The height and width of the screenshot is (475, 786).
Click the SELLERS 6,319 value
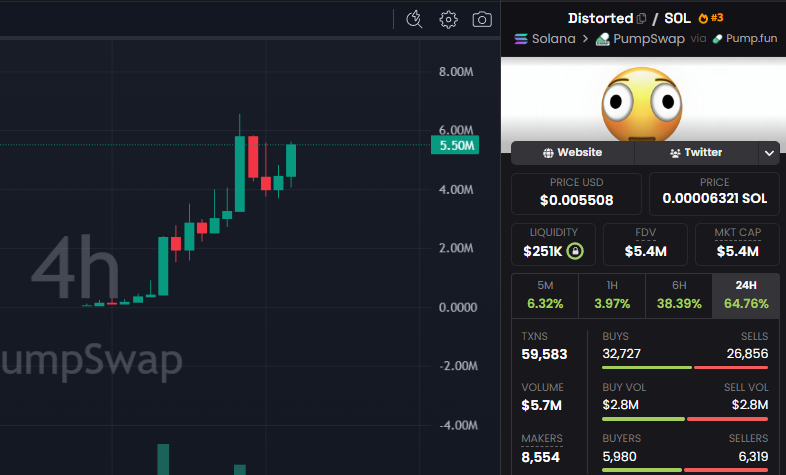pyautogui.click(x=753, y=456)
